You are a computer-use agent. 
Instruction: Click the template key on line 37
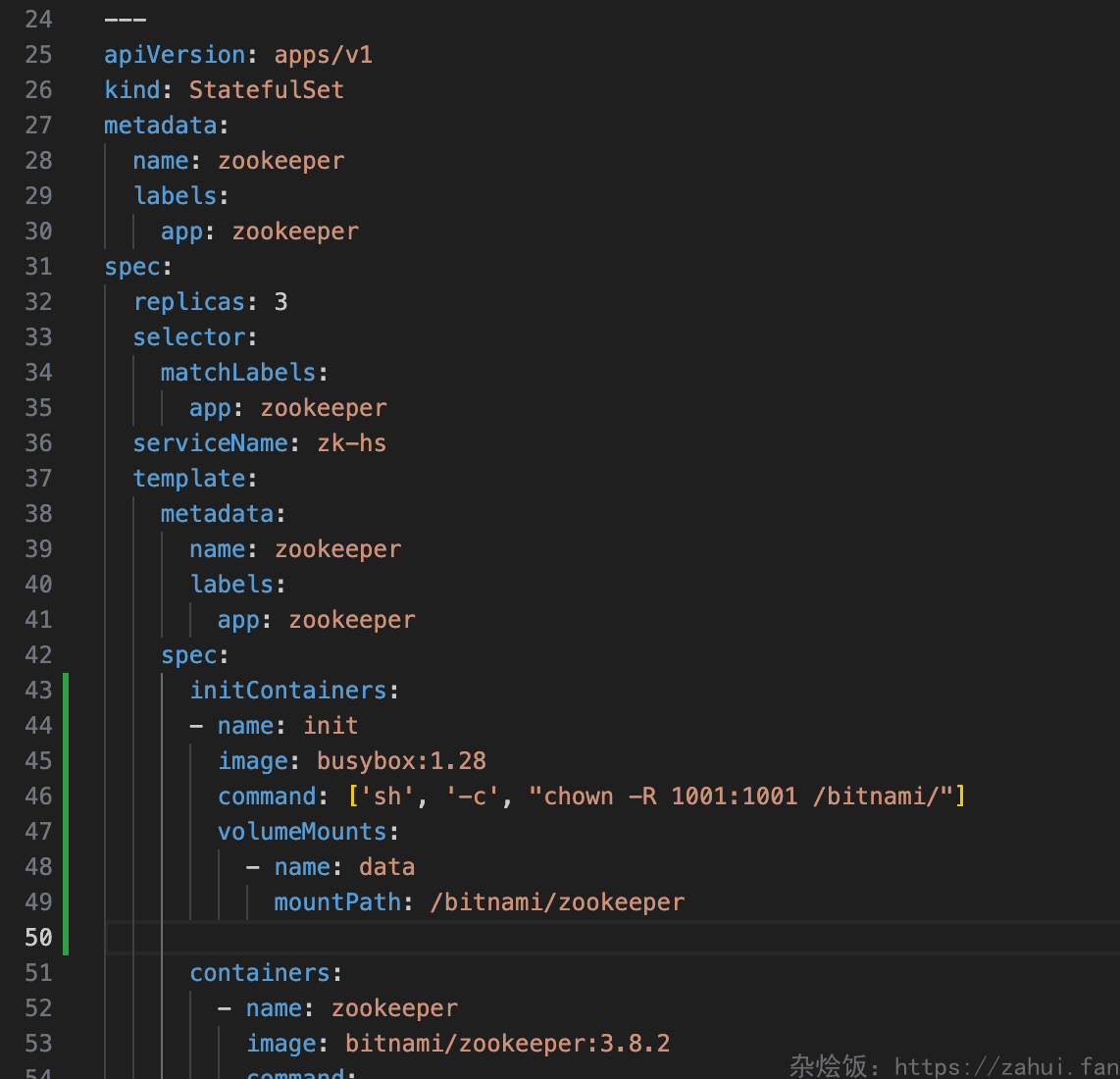point(190,478)
